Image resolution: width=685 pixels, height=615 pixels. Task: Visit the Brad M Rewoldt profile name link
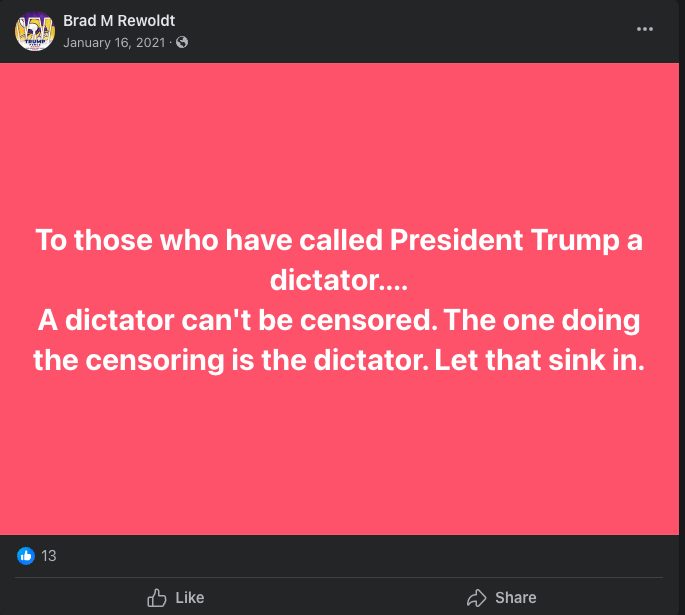coord(118,20)
